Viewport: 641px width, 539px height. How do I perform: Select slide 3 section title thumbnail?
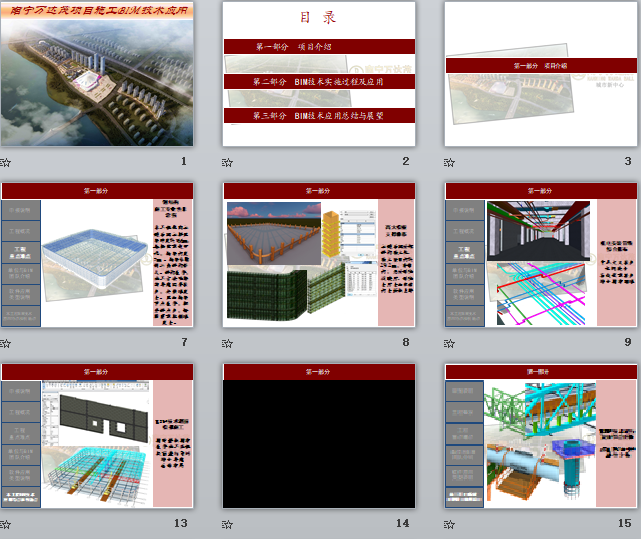click(541, 74)
